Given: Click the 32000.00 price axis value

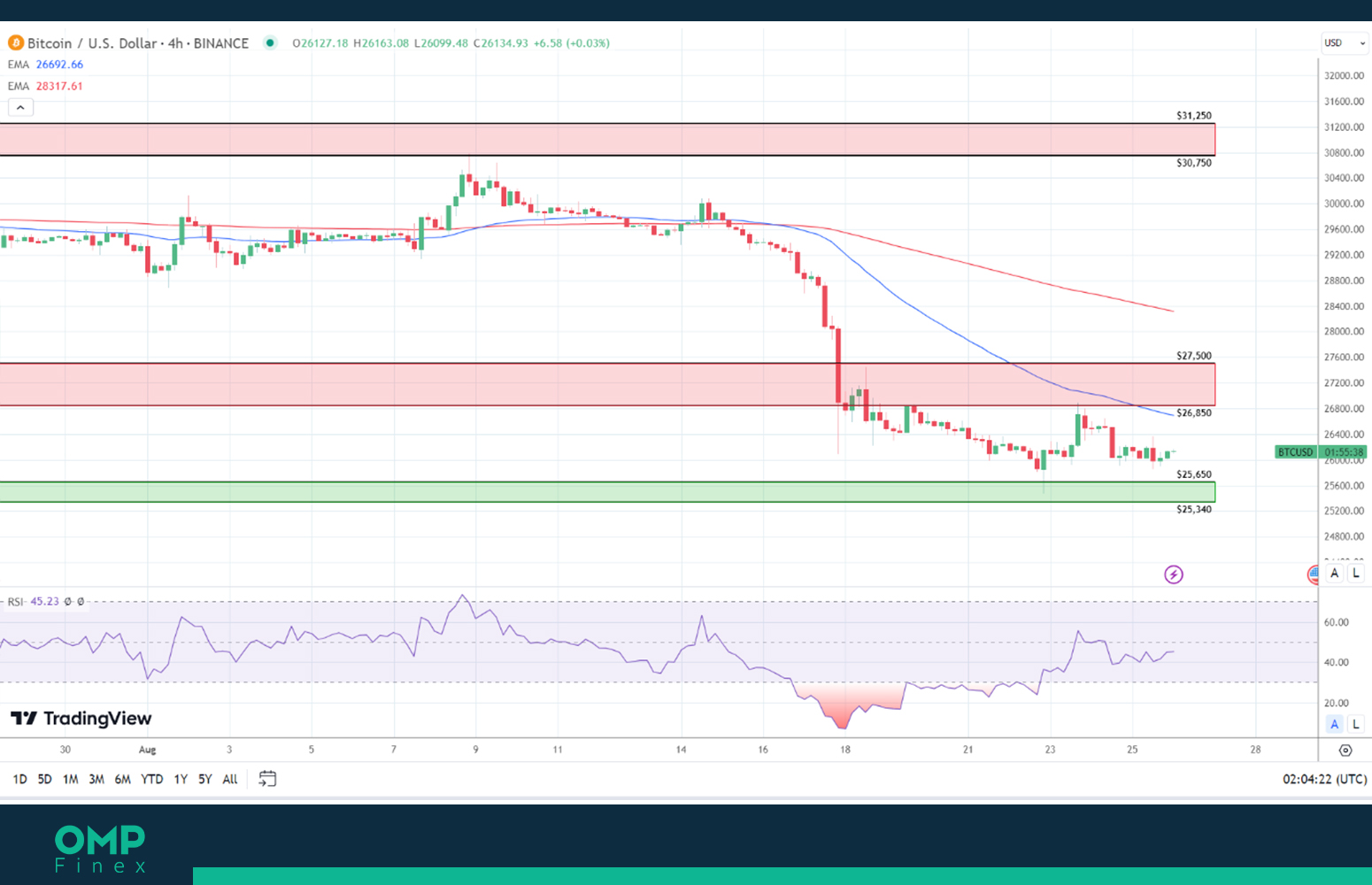Looking at the screenshot, I should pyautogui.click(x=1344, y=76).
